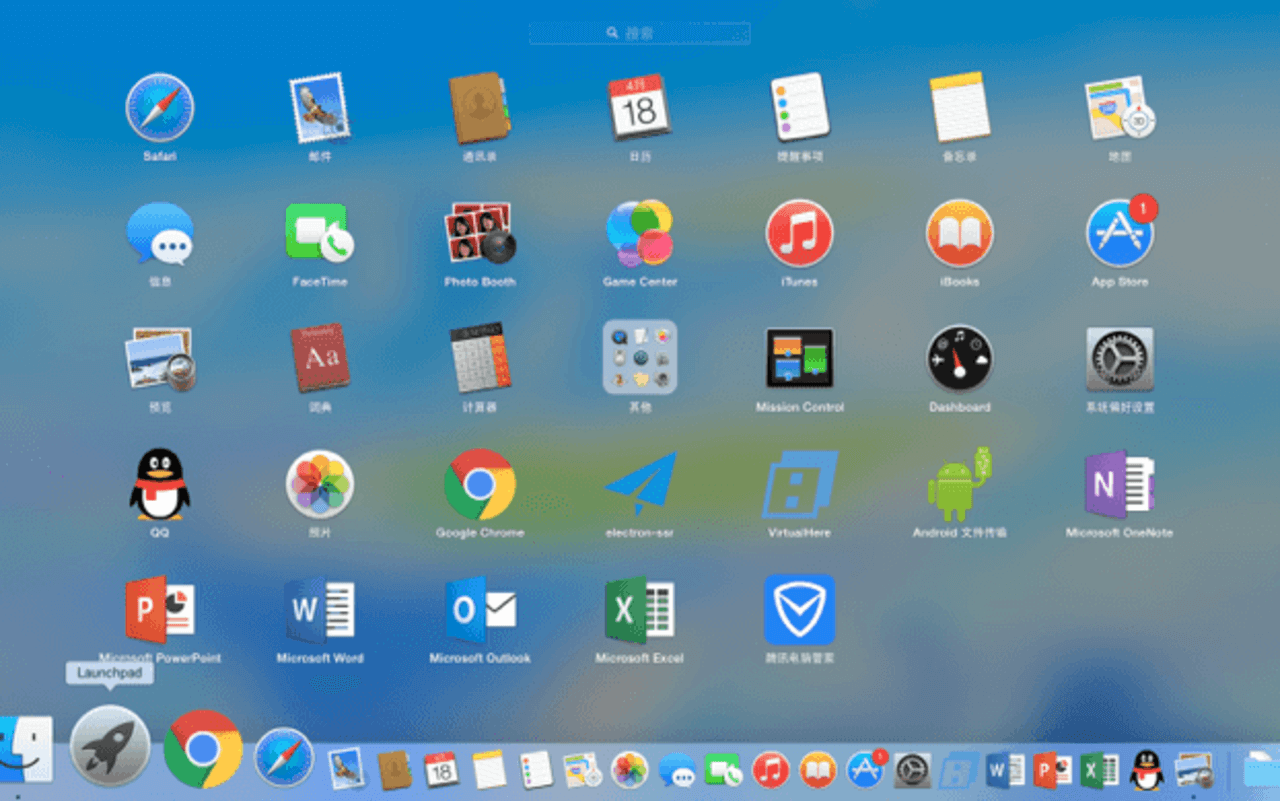The width and height of the screenshot is (1280, 801).
Task: Launch the Dictionary (词典) app
Action: [x=320, y=358]
